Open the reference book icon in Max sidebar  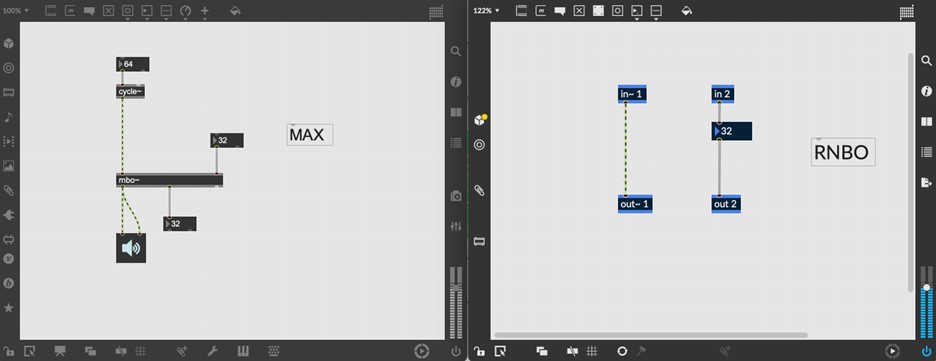tap(456, 112)
